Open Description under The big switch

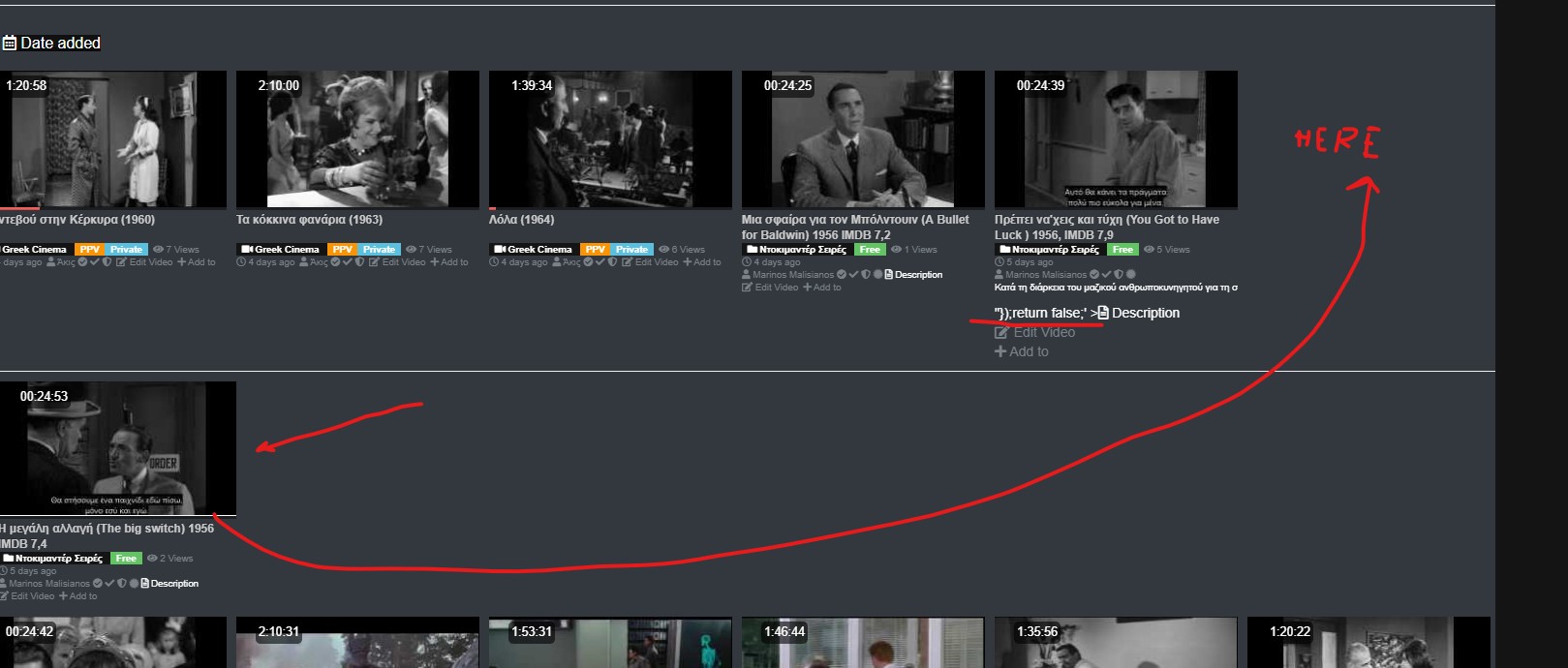tap(169, 584)
